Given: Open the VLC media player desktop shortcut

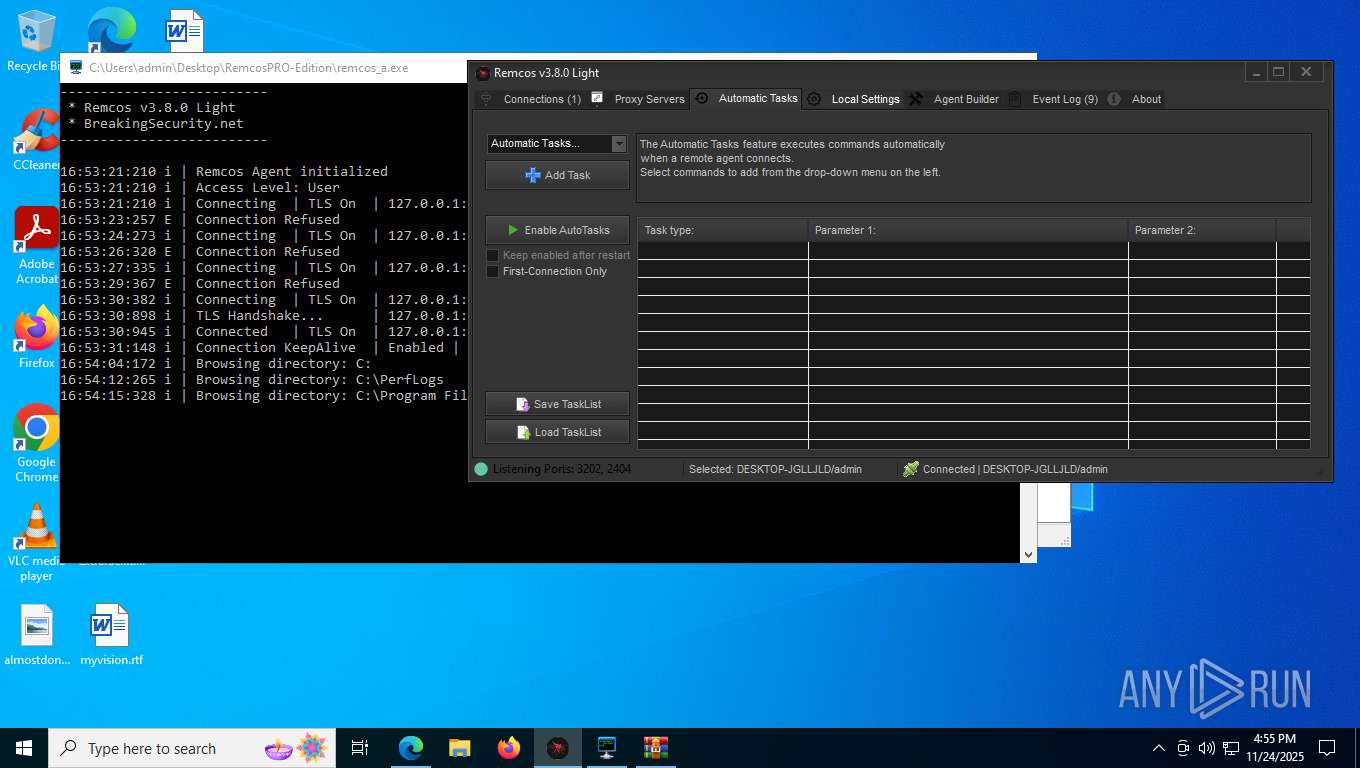Looking at the screenshot, I should point(36,543).
